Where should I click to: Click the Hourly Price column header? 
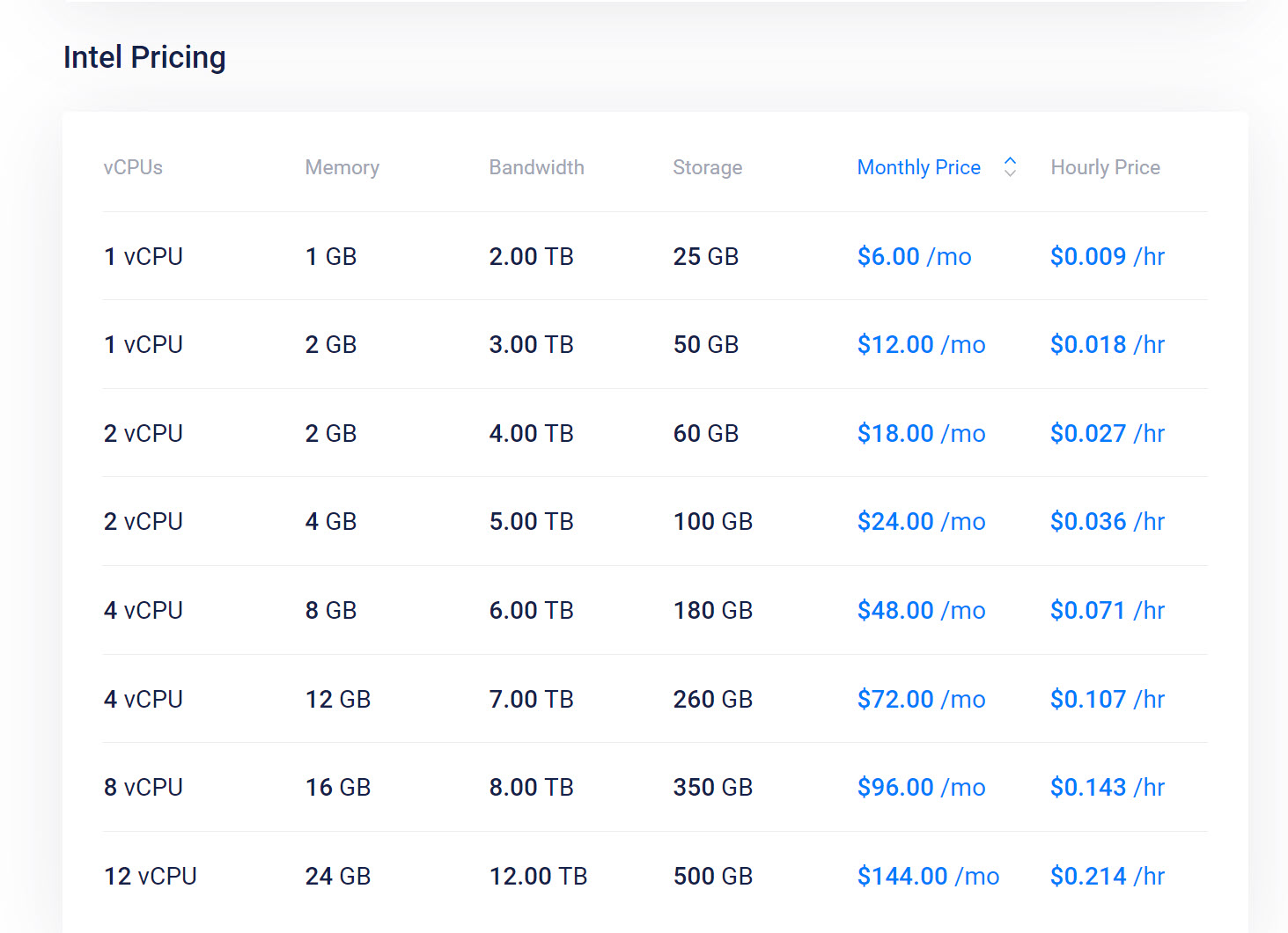[x=1105, y=167]
